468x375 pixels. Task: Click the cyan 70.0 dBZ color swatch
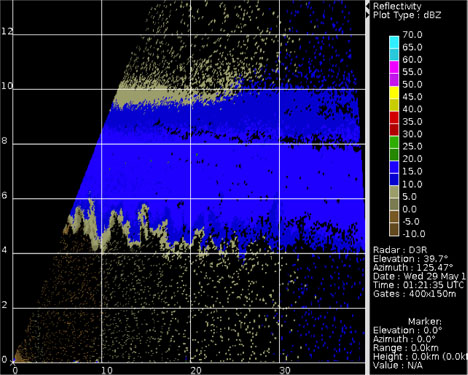(394, 42)
